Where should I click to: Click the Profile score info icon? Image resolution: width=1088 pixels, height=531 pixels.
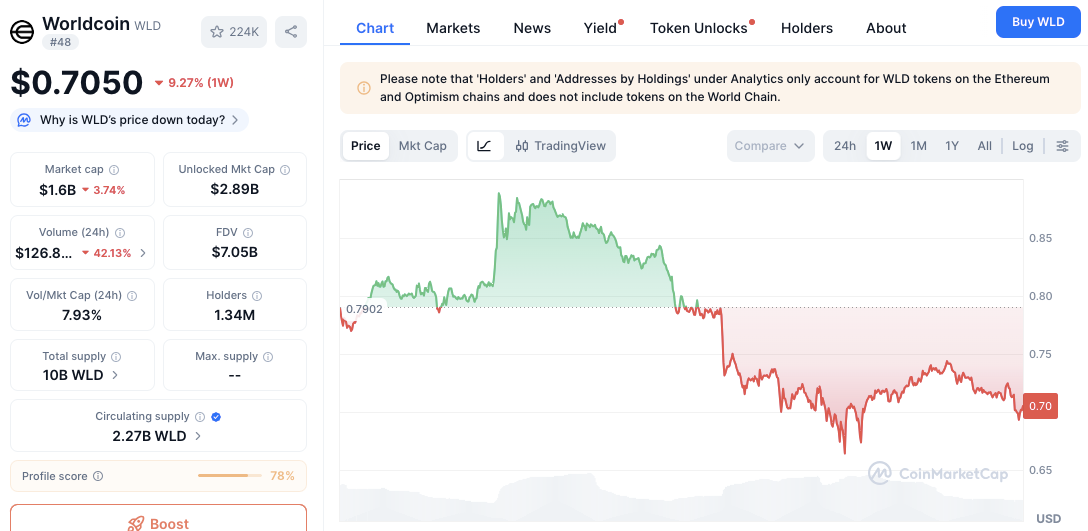(98, 477)
